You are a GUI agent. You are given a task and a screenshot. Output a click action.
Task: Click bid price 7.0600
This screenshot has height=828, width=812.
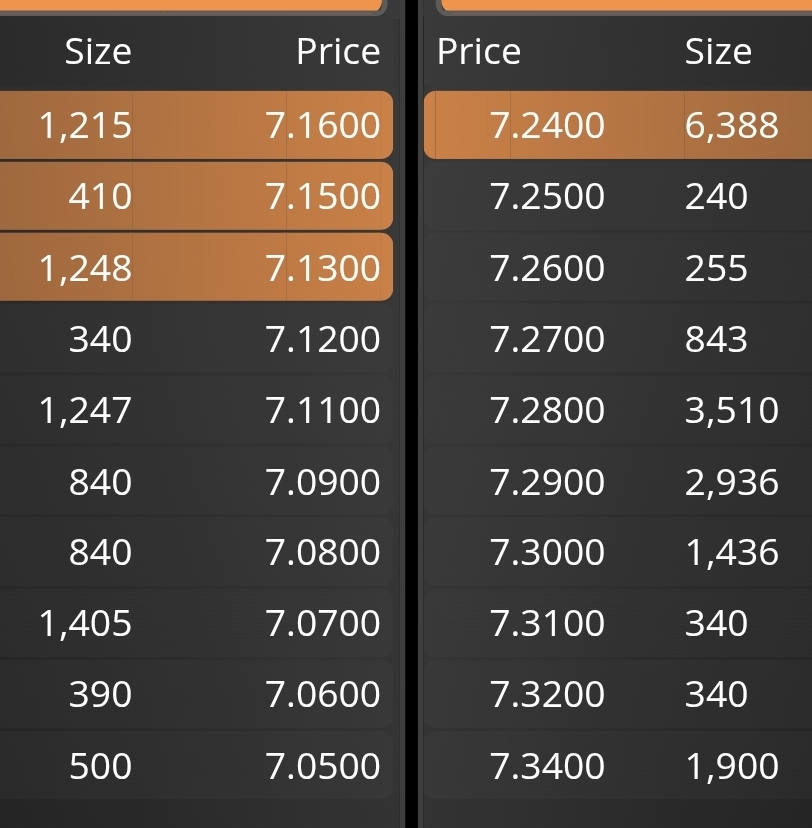[323, 694]
